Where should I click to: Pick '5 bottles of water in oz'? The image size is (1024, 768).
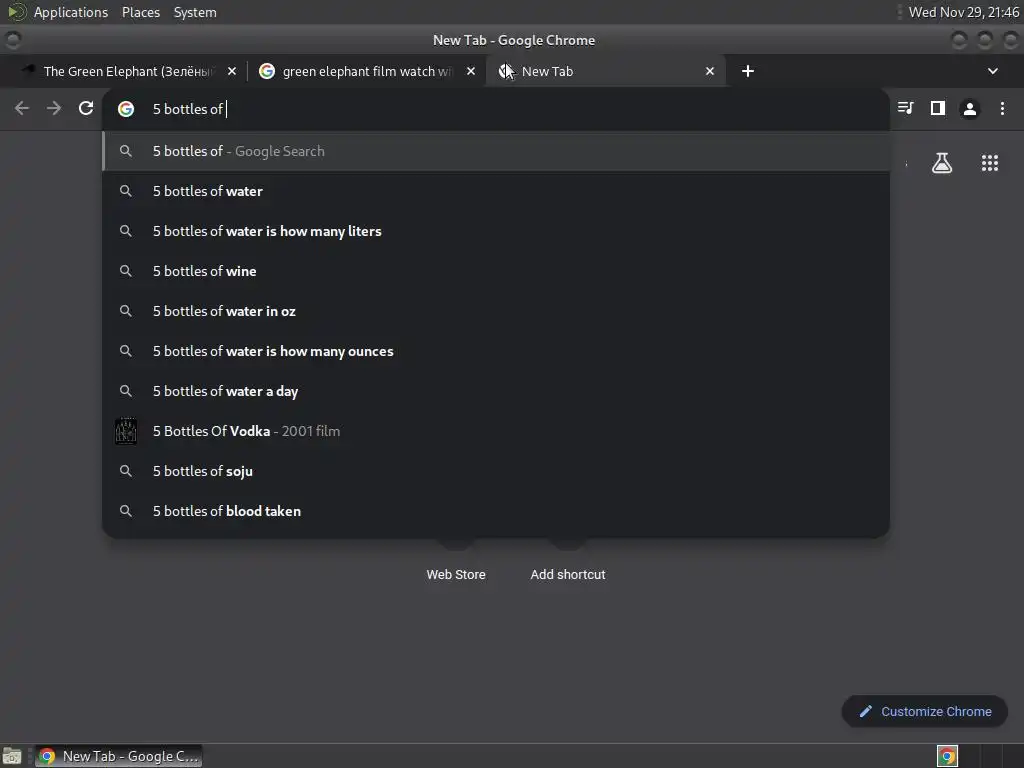point(496,312)
